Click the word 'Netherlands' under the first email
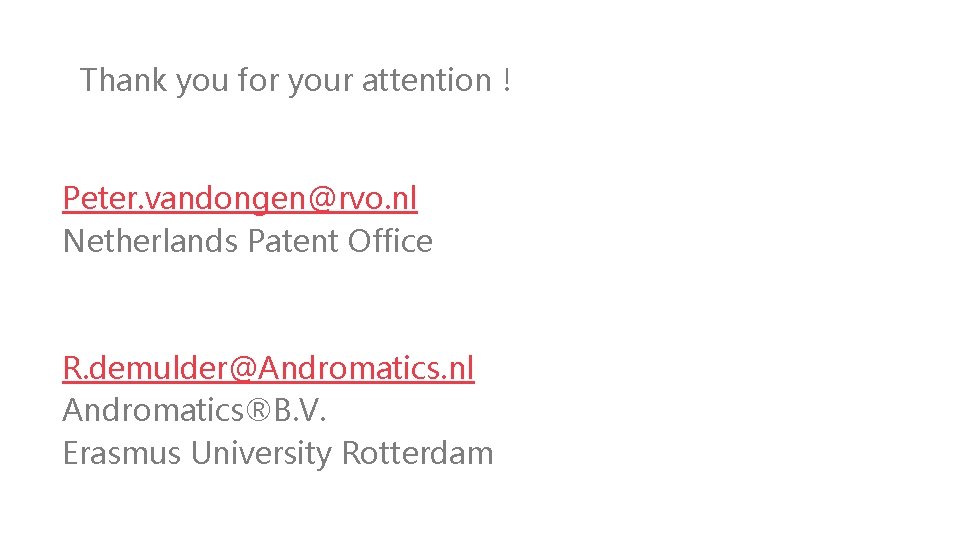This screenshot has height=540, width=960. point(151,242)
